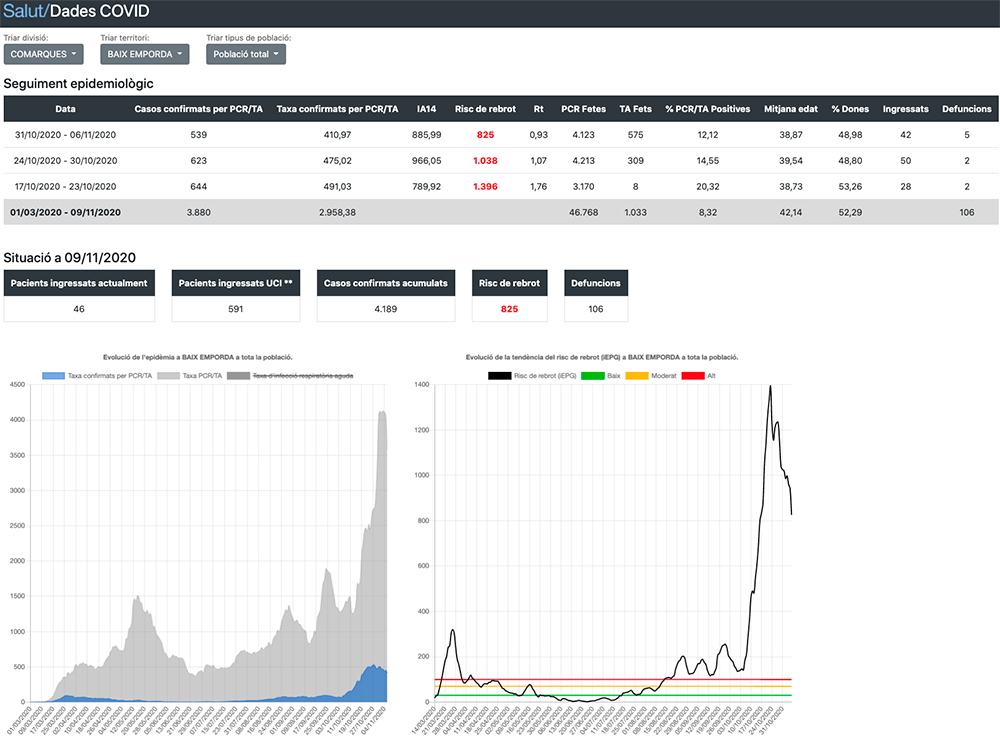This screenshot has height=748, width=1000.
Task: Click the average age value 42,14
Action: pos(791,212)
